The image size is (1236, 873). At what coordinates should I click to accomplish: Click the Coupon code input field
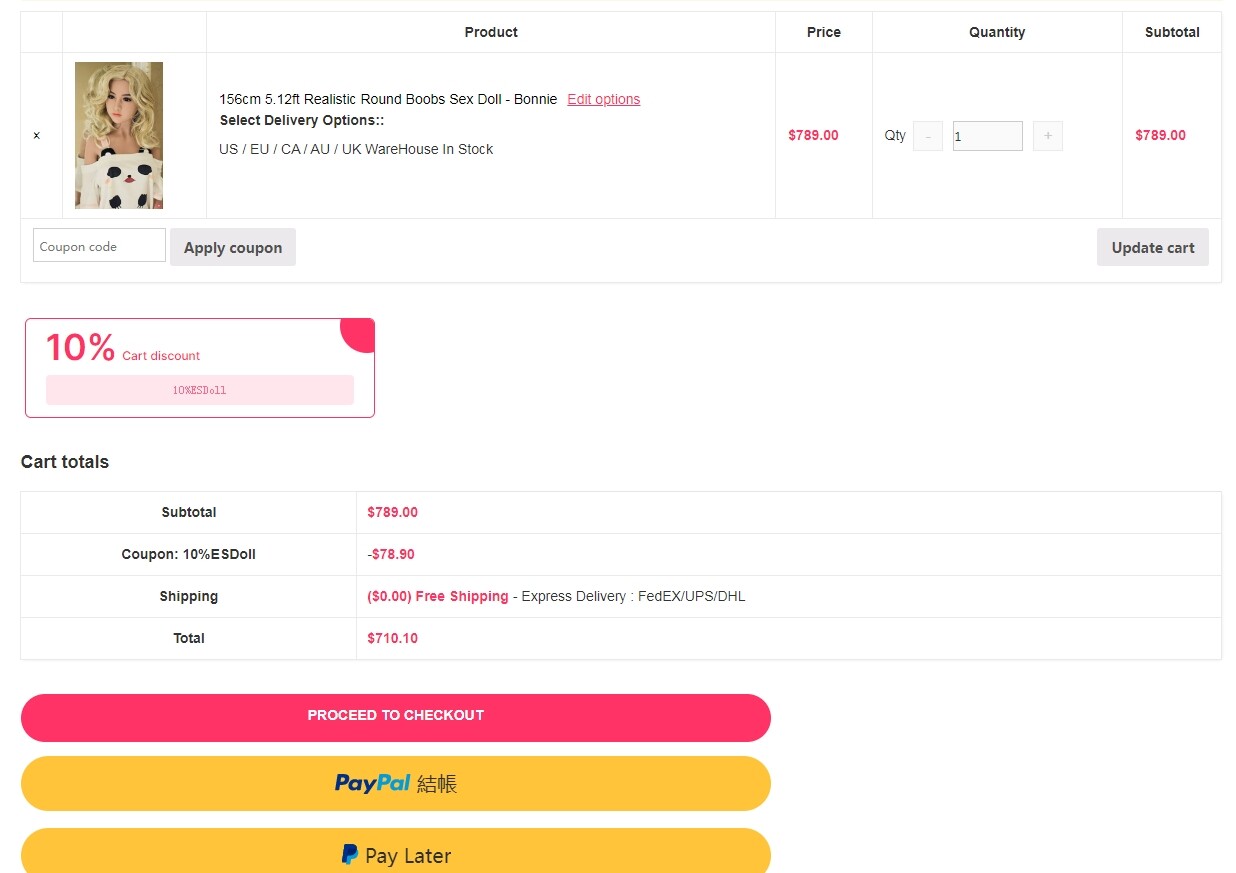[99, 246]
